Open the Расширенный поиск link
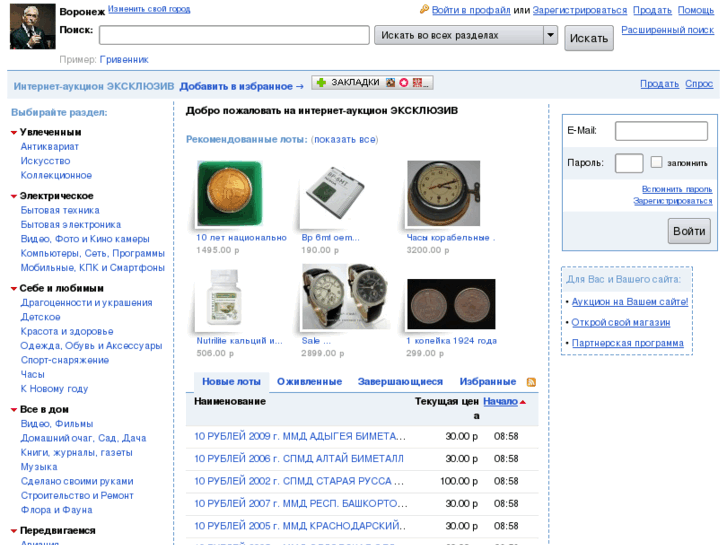This screenshot has width=727, height=545. point(667,30)
